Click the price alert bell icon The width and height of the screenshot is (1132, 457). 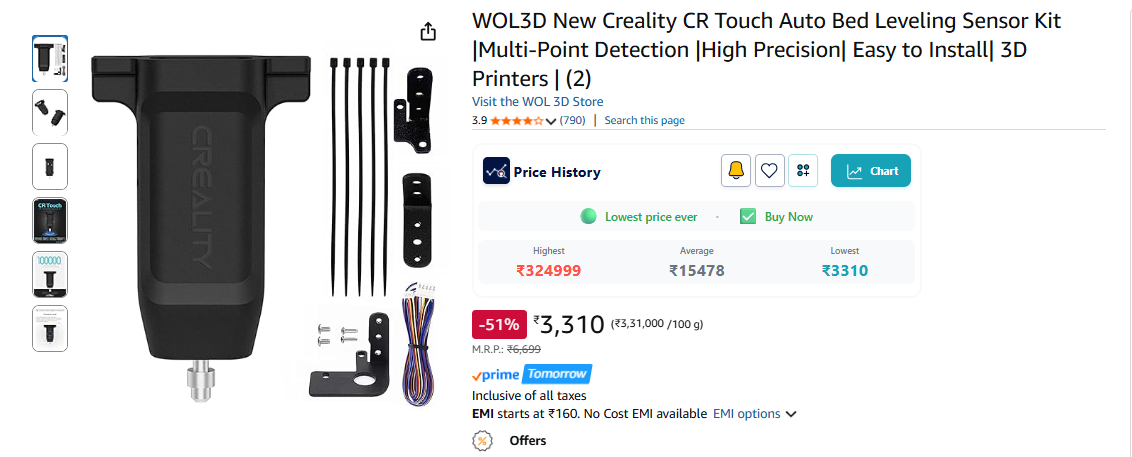pyautogui.click(x=736, y=171)
